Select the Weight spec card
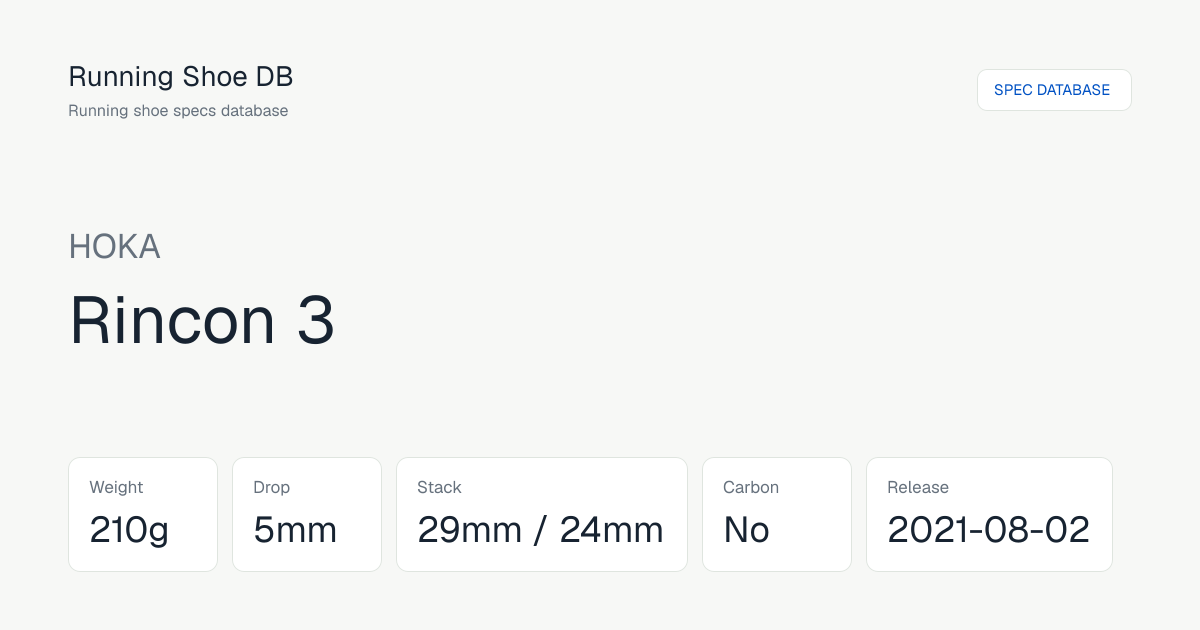 [x=143, y=514]
